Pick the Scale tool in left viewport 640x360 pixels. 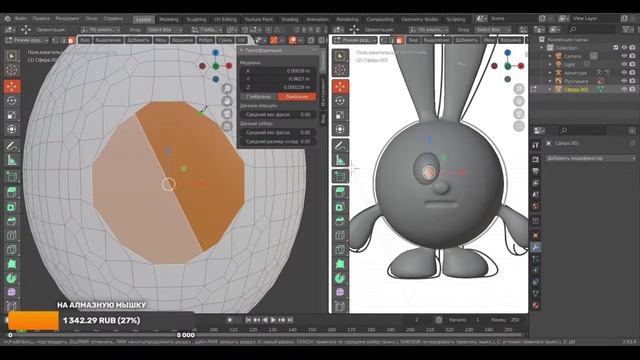[12, 115]
